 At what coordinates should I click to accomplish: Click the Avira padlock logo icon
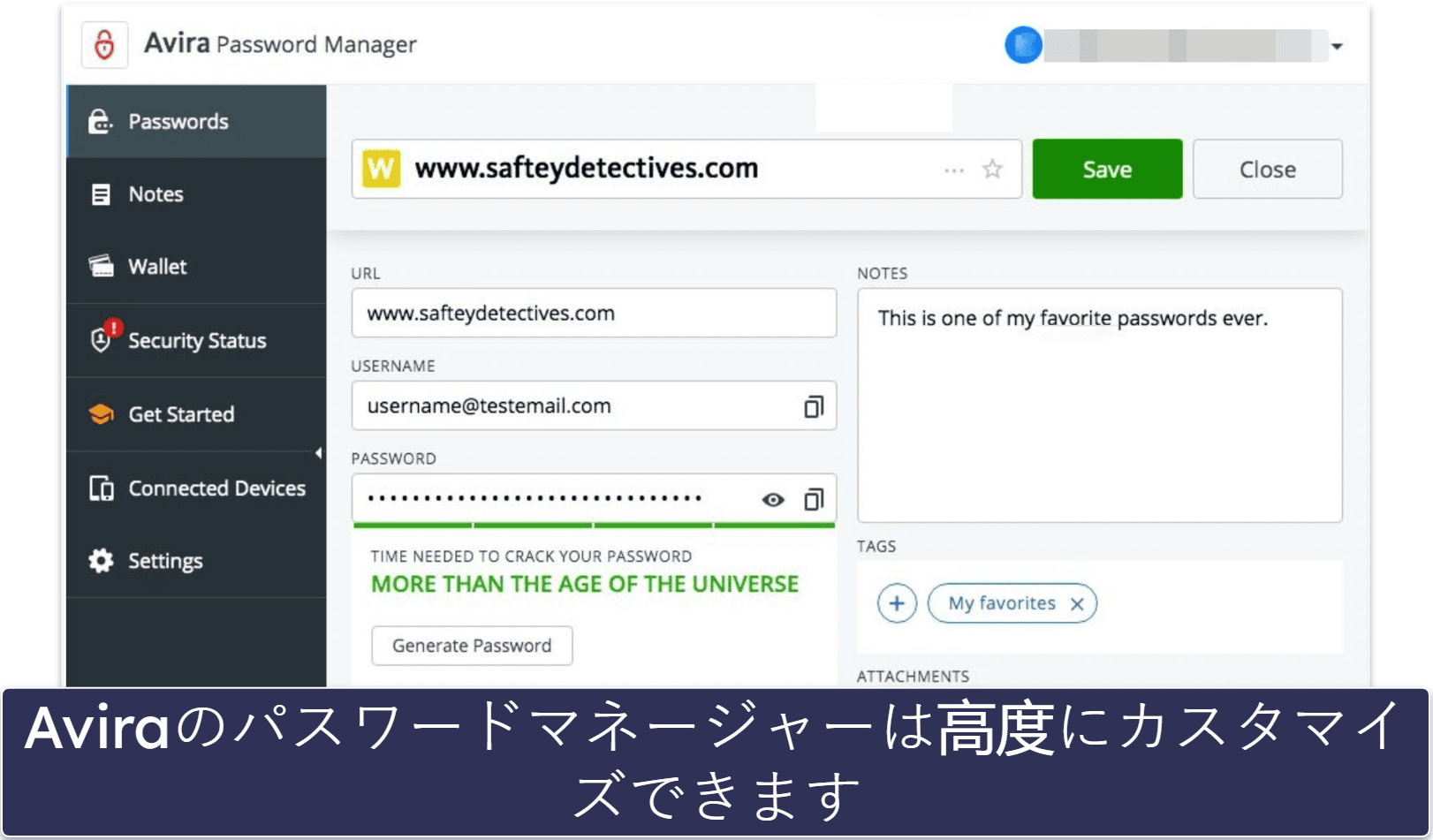coord(104,45)
